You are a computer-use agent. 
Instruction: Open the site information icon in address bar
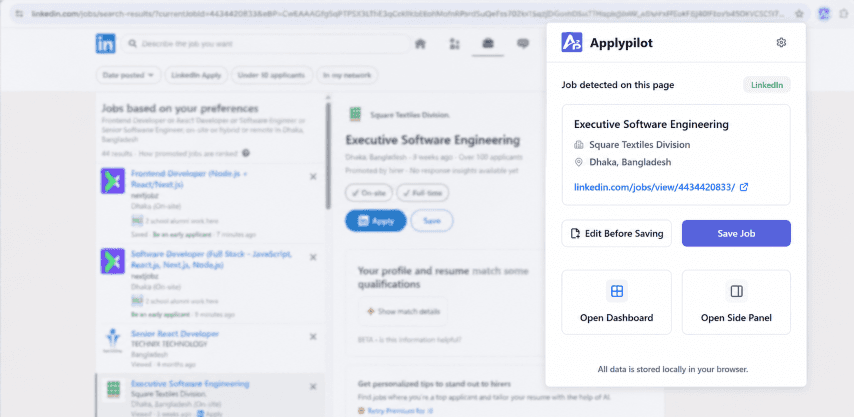[20, 14]
